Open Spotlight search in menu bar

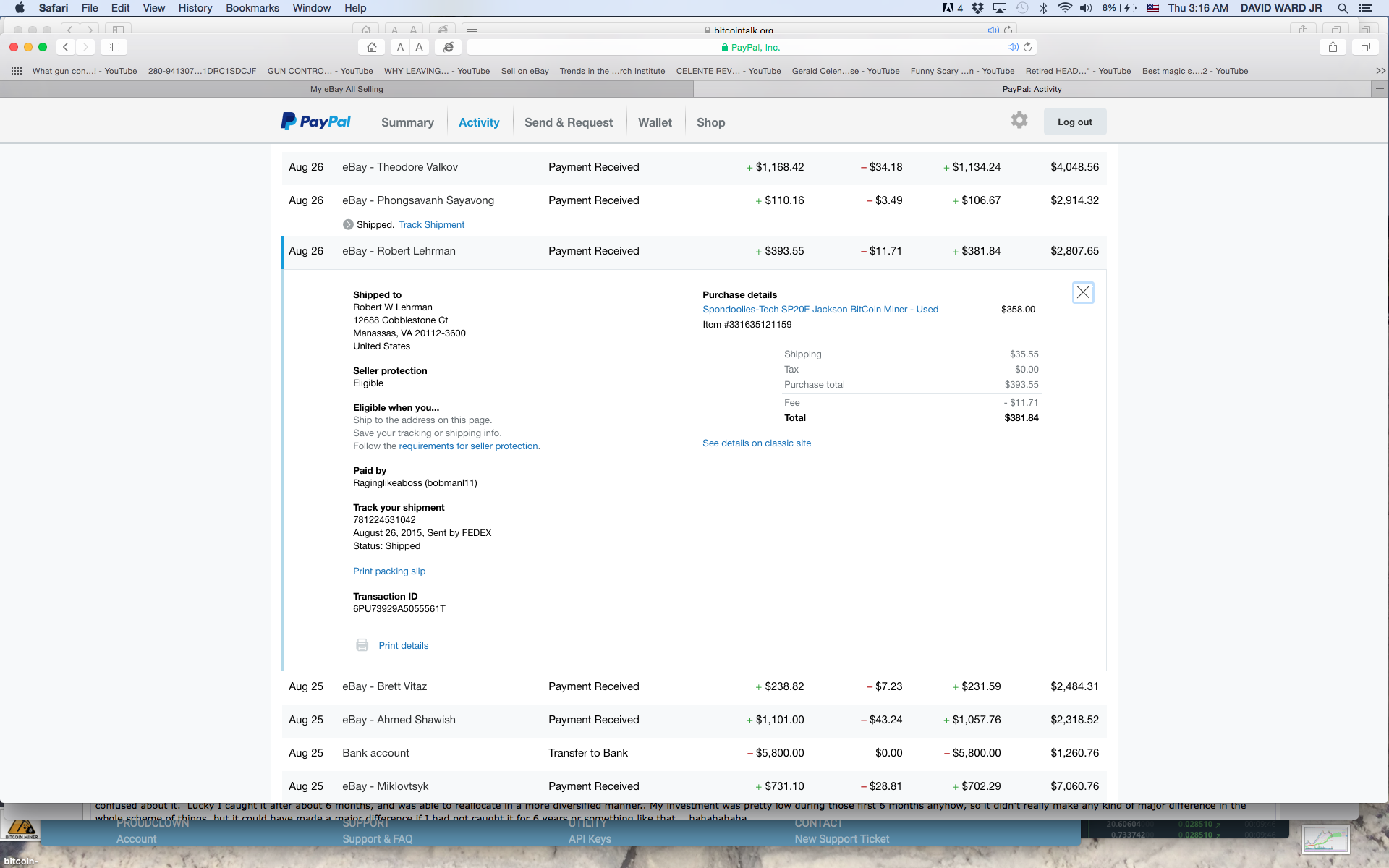(x=1343, y=8)
